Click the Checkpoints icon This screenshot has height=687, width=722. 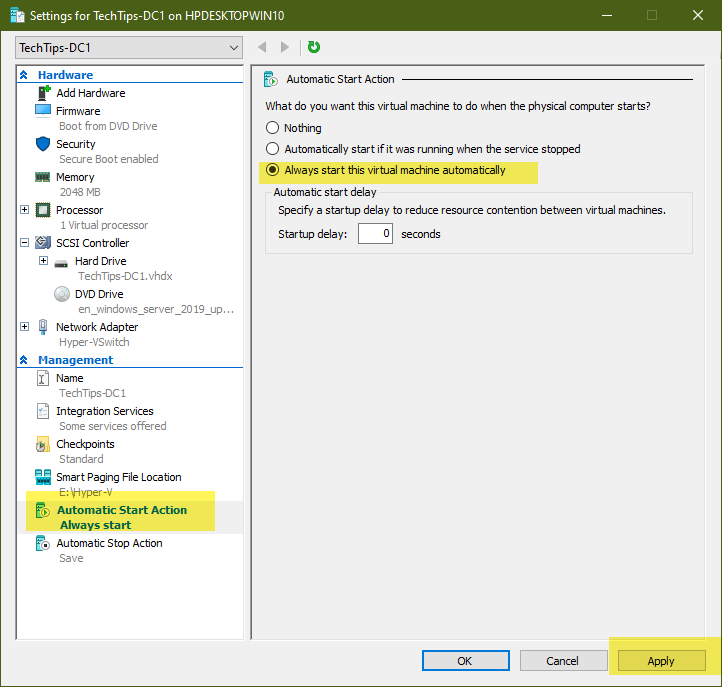point(43,444)
